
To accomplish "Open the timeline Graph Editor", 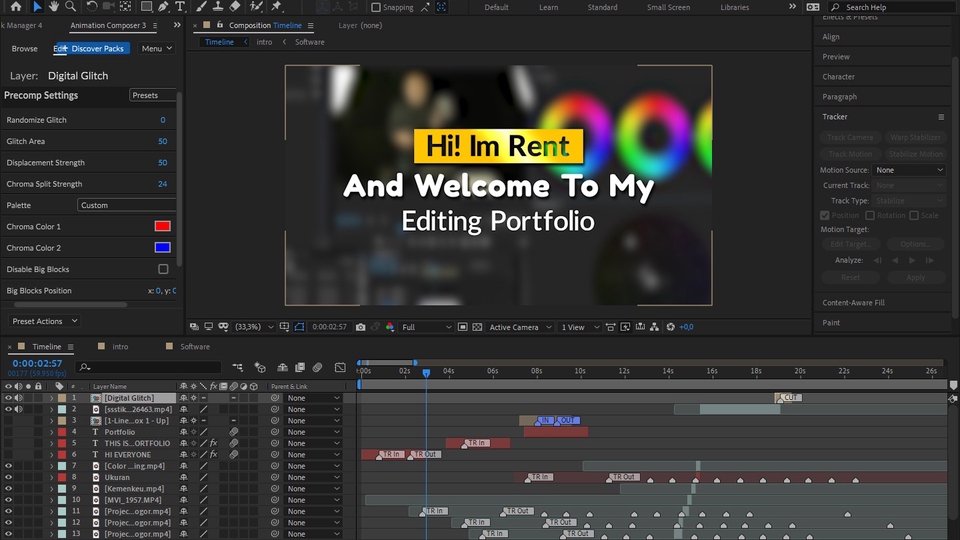I will coord(340,367).
